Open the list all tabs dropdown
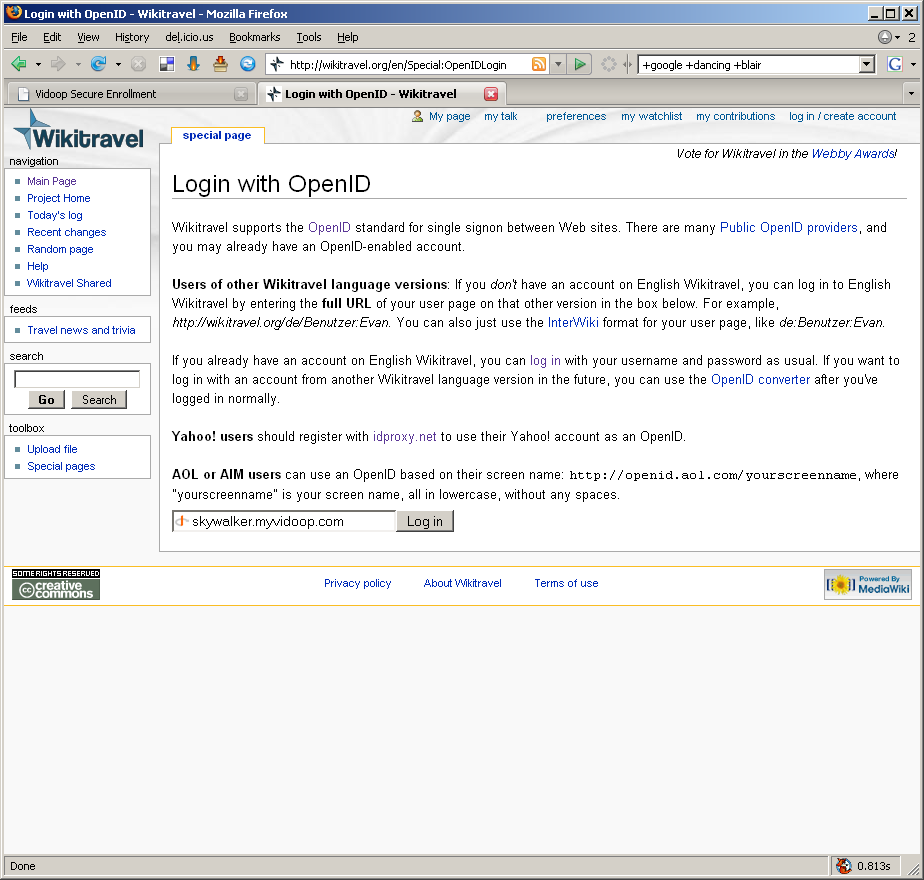Viewport: 924px width, 880px height. pyautogui.click(x=911, y=93)
